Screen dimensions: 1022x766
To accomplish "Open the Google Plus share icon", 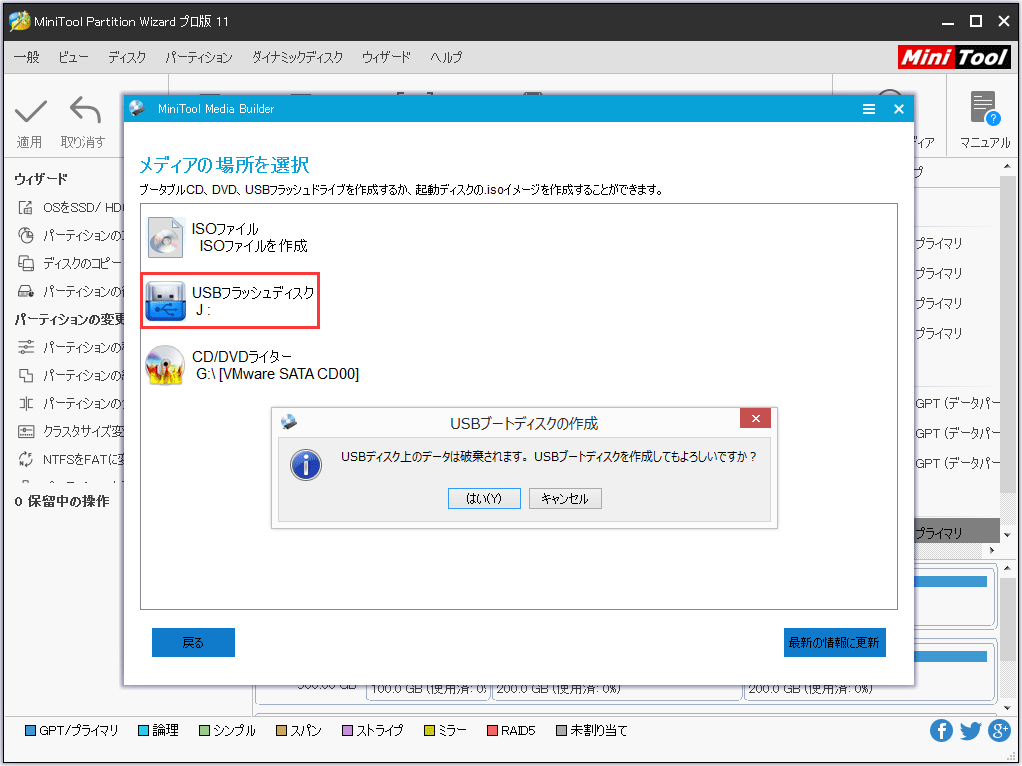I will pyautogui.click(x=999, y=731).
